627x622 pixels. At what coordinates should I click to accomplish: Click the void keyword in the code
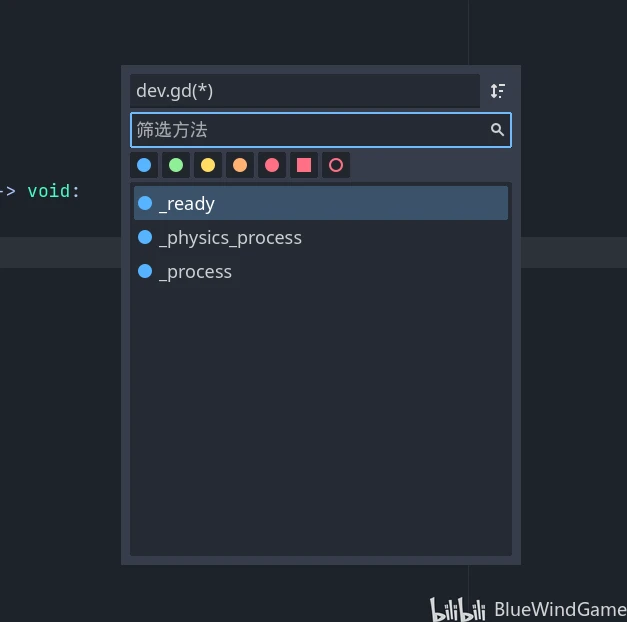pos(53,191)
